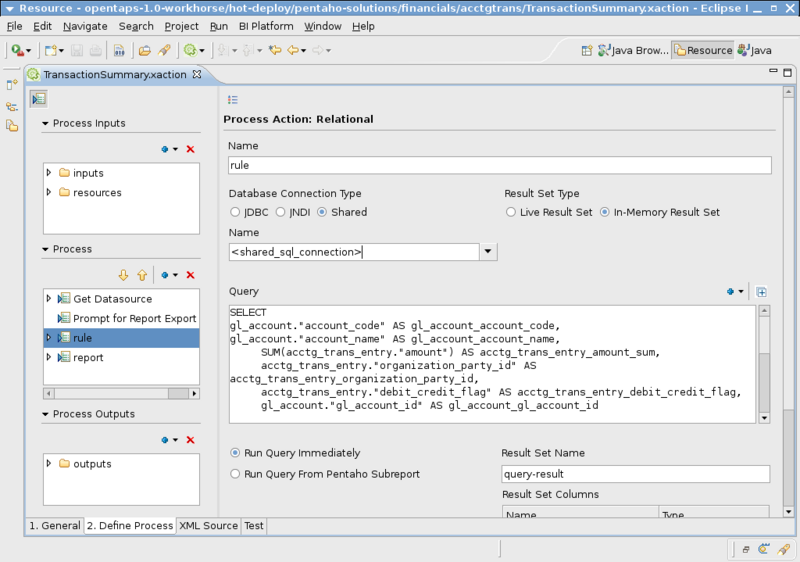Delete selected process input with red X
This screenshot has height=562, width=800.
click(x=190, y=149)
